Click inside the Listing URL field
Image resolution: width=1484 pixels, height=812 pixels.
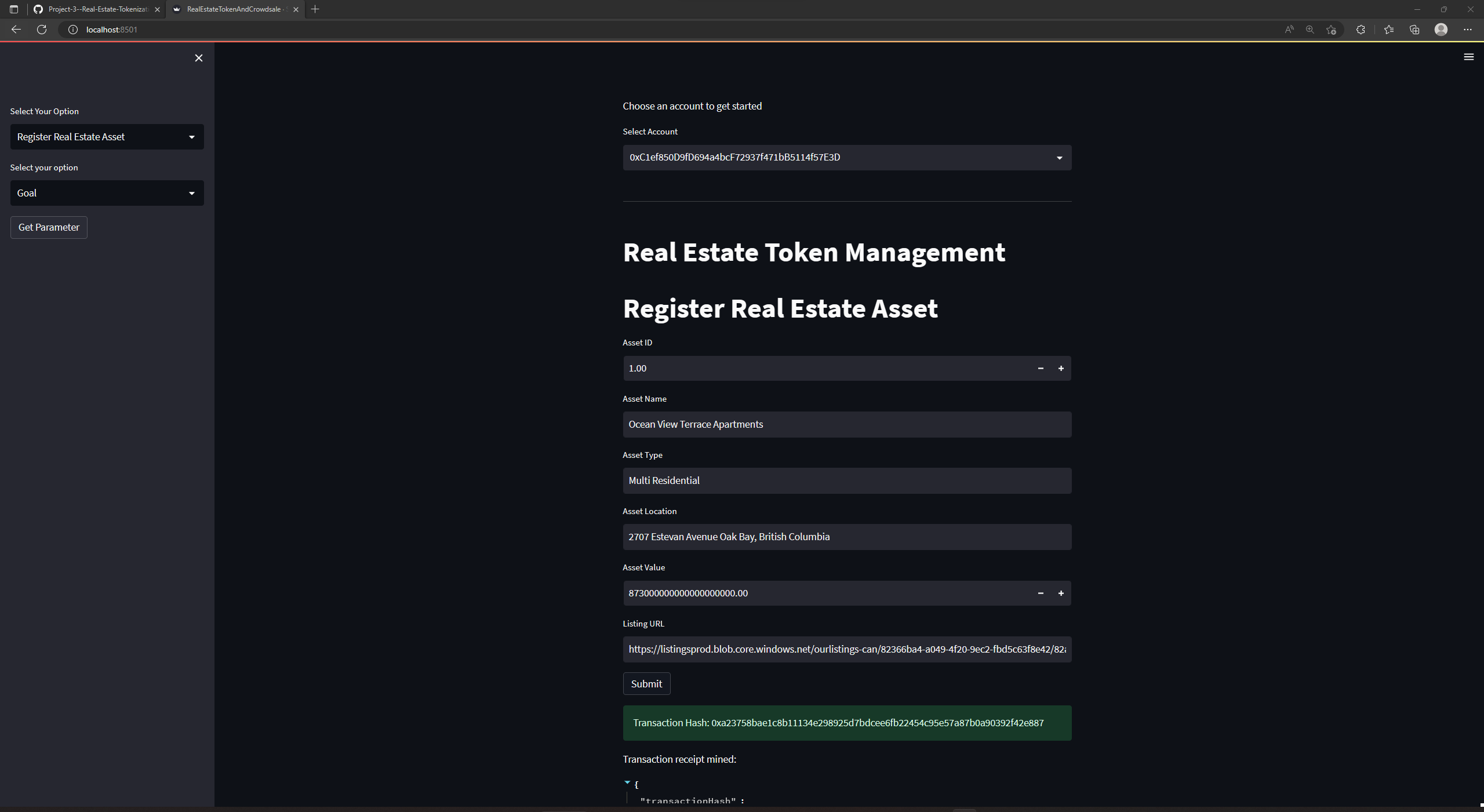coord(846,649)
